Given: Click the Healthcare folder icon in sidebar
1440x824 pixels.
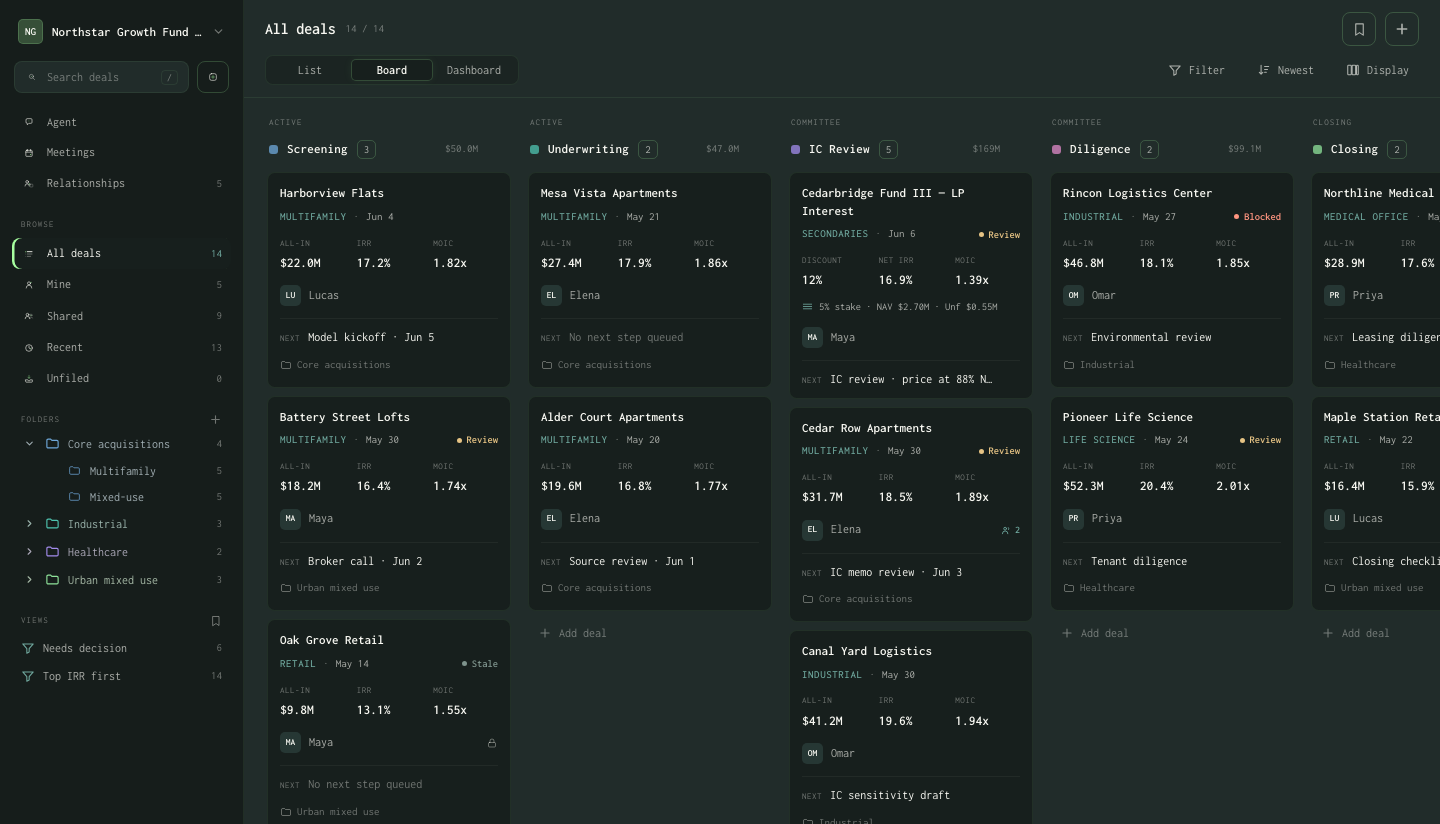Looking at the screenshot, I should (x=52, y=552).
